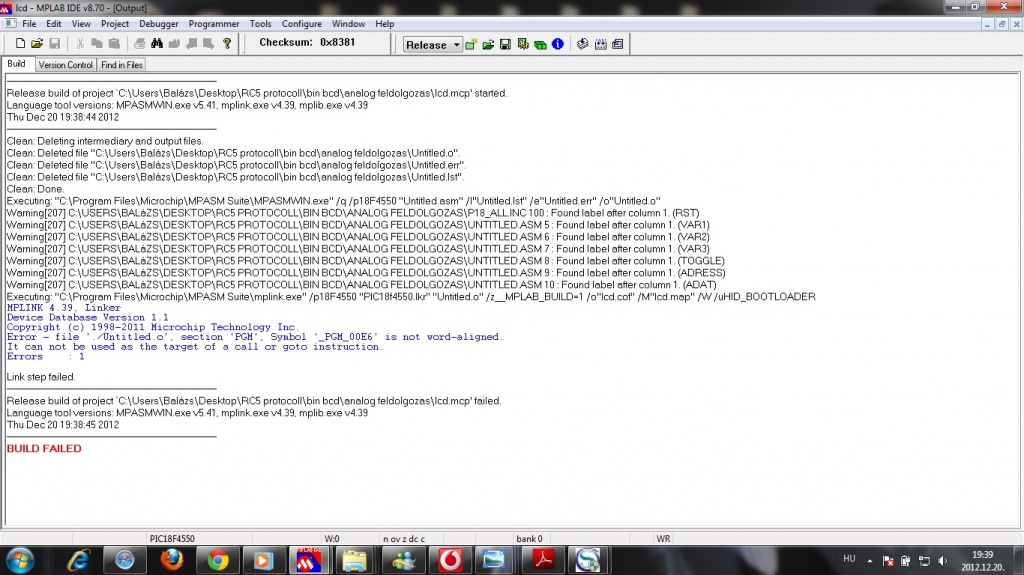Open Safari from the taskbar
This screenshot has width=1024, height=575.
pos(125,561)
